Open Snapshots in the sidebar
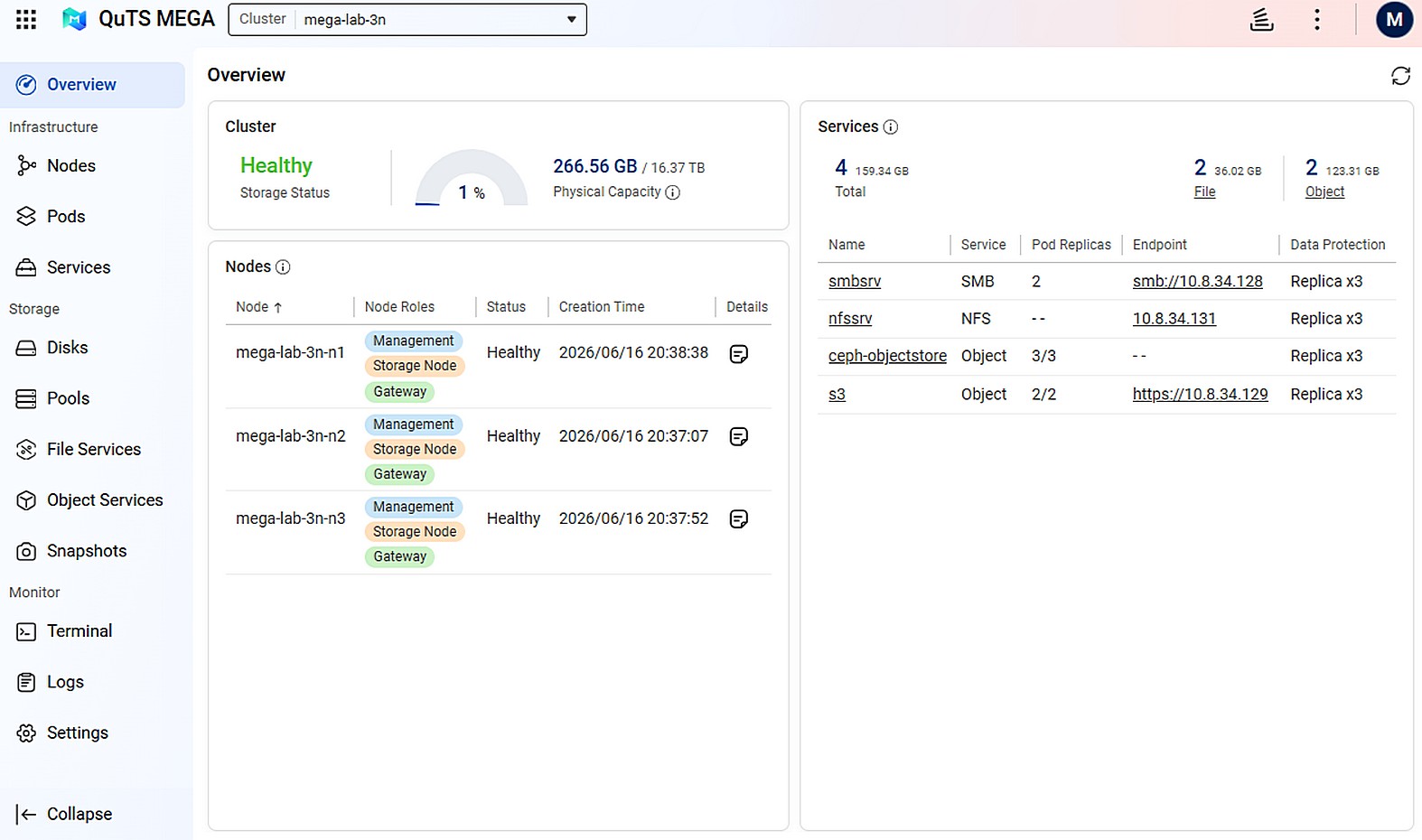The height and width of the screenshot is (840, 1422). (92, 551)
